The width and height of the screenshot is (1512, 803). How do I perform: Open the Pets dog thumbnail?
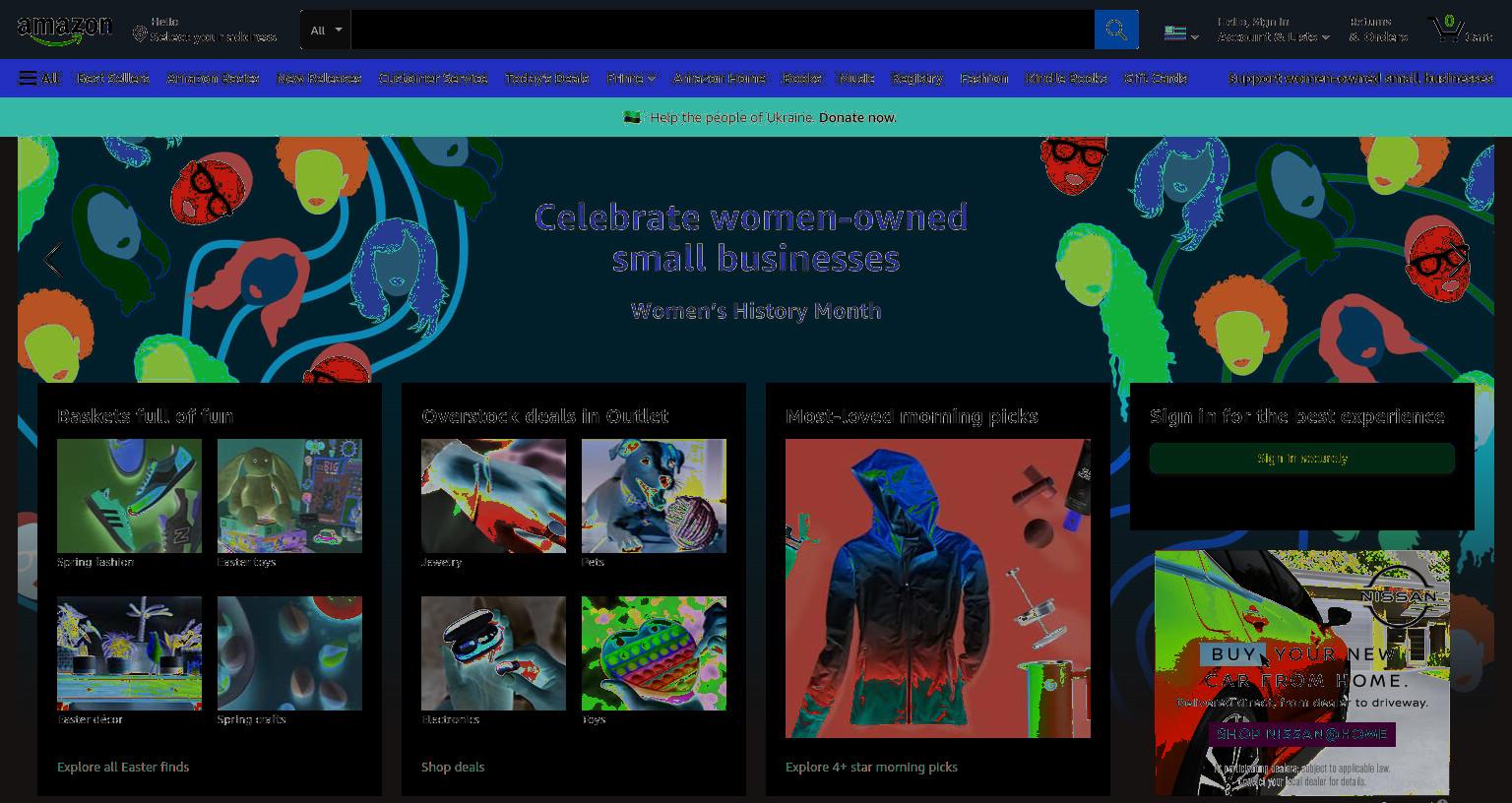pos(654,496)
